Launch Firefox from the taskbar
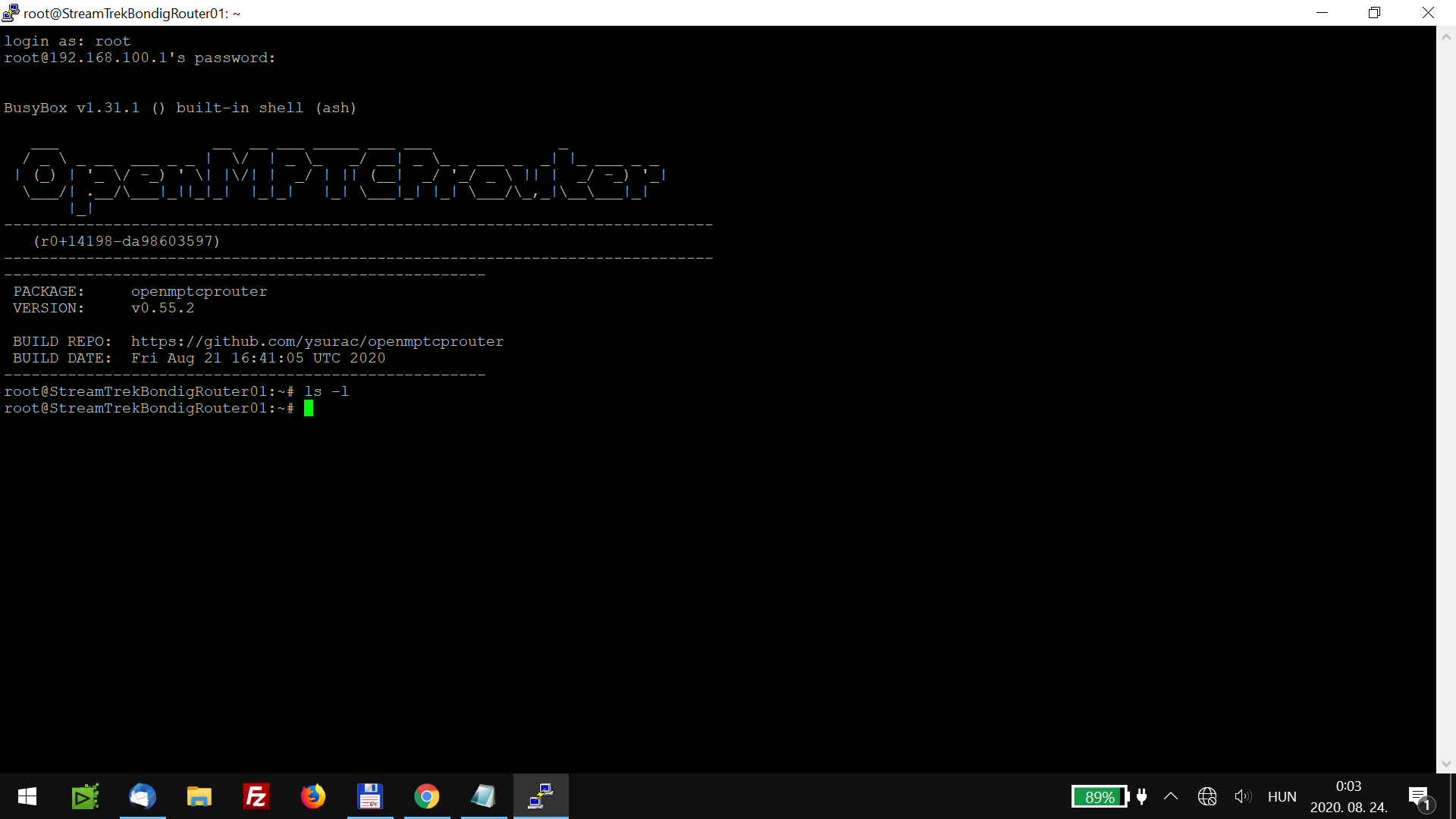Viewport: 1456px width, 819px height. coord(313,796)
